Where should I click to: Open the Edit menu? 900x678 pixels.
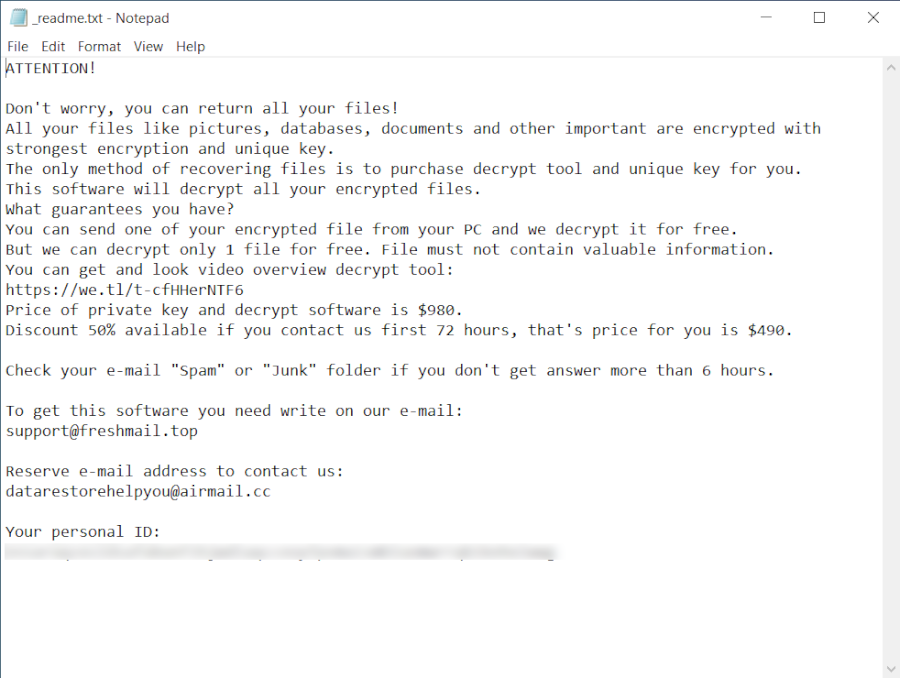[x=53, y=46]
